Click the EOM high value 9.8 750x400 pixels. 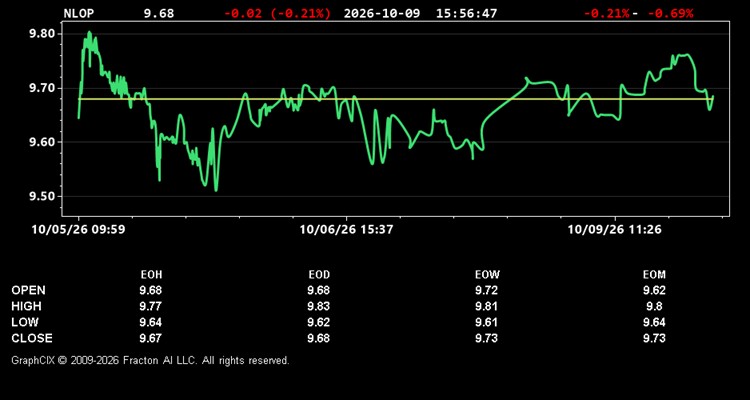coord(654,306)
